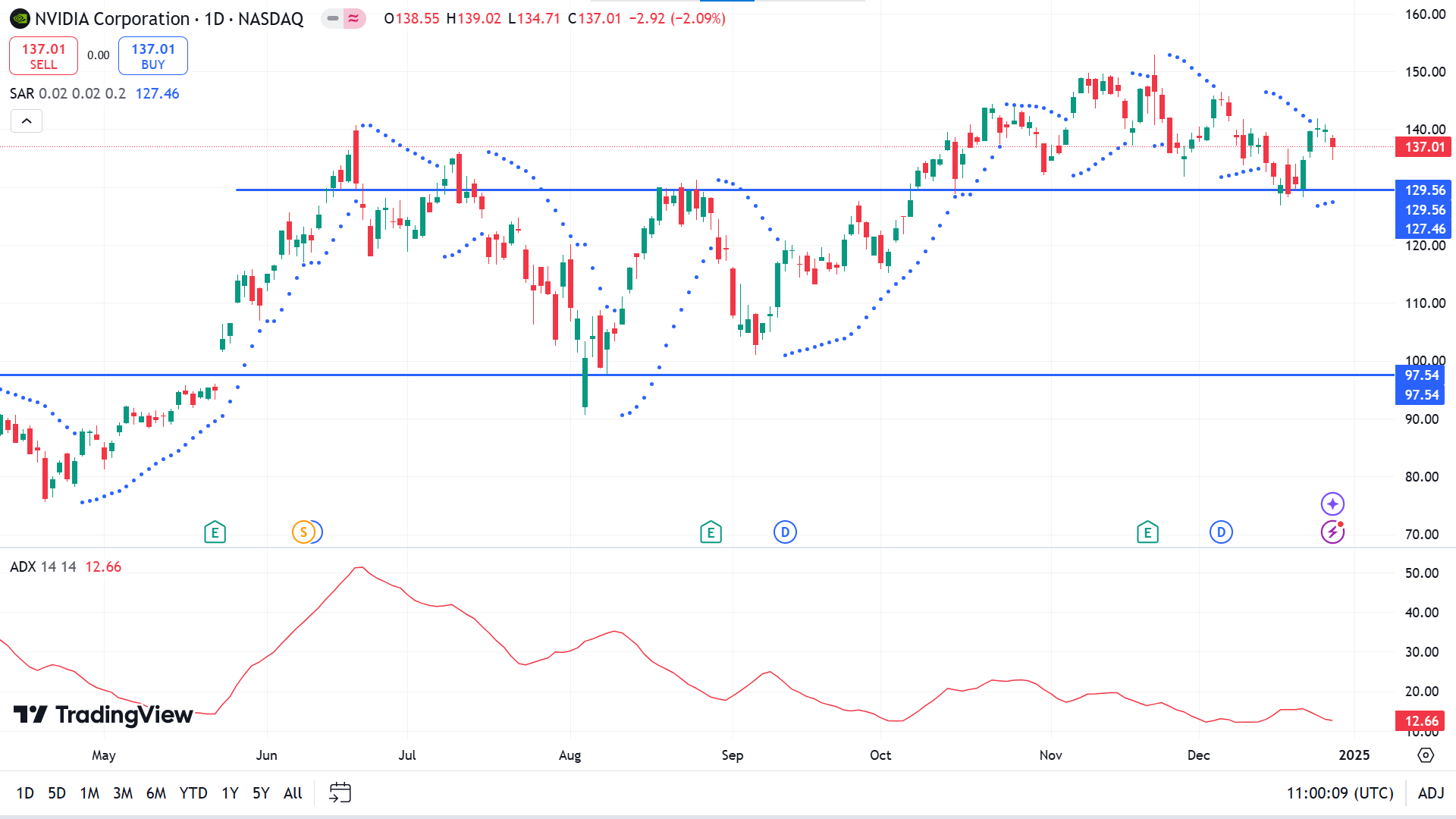Click the NVIDIA logo icon

click(x=20, y=19)
